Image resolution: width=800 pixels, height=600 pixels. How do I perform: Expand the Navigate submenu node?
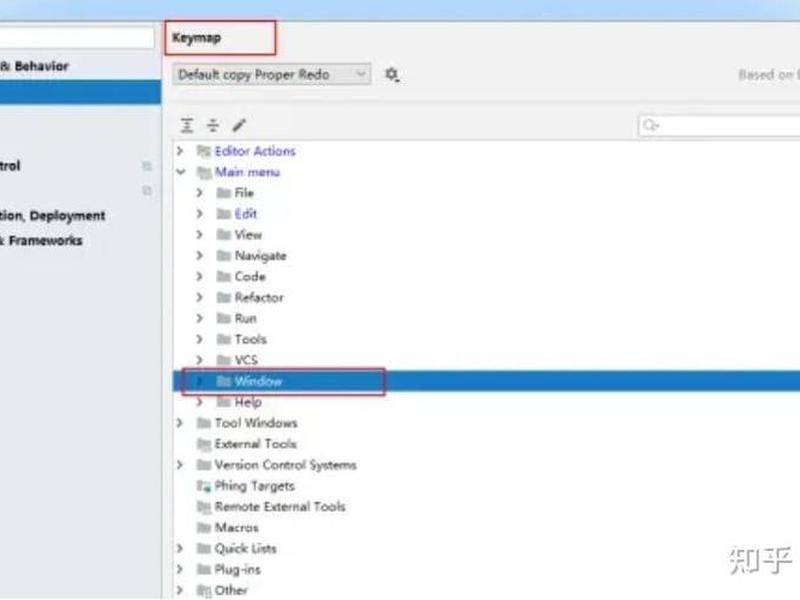click(x=199, y=256)
